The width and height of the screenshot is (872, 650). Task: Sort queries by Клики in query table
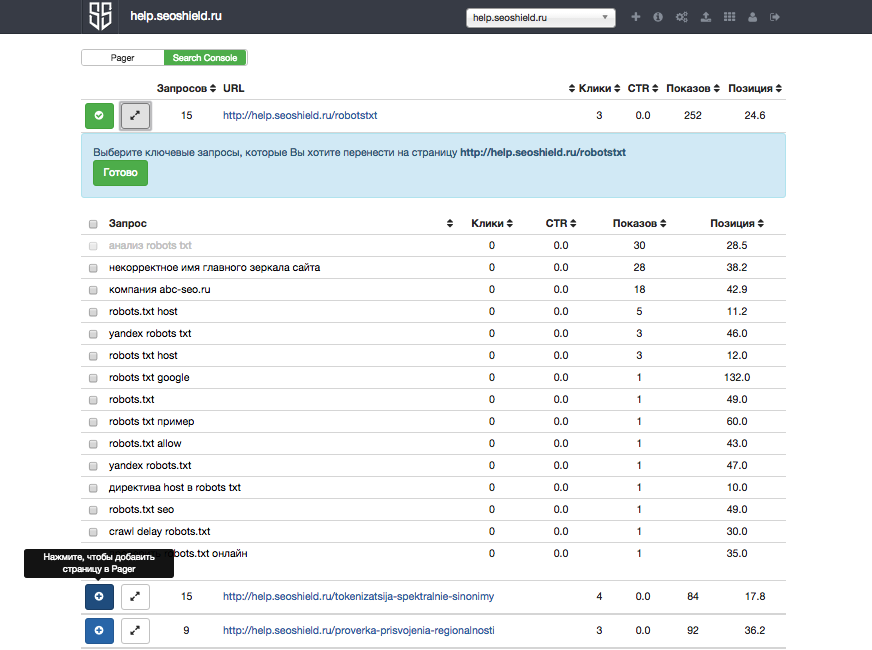click(x=509, y=224)
